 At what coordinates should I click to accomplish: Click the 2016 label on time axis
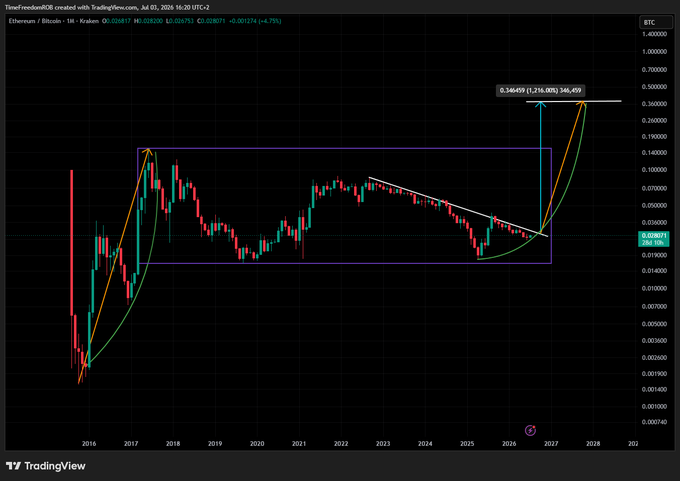pyautogui.click(x=89, y=444)
